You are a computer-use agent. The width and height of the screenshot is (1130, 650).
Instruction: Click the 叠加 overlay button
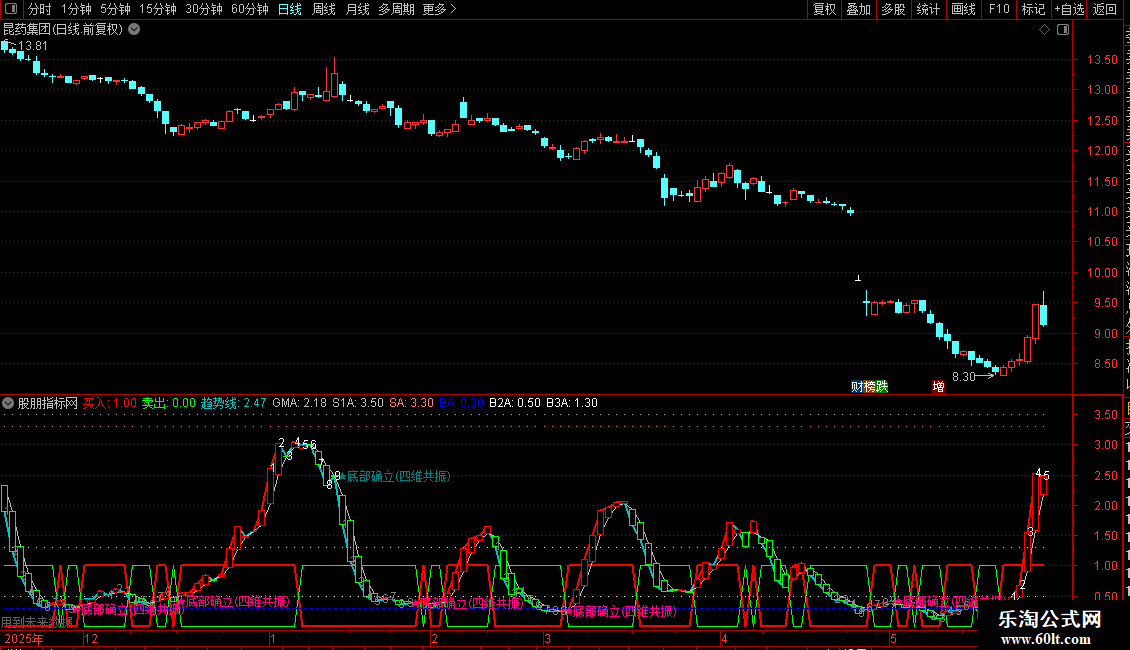point(858,9)
